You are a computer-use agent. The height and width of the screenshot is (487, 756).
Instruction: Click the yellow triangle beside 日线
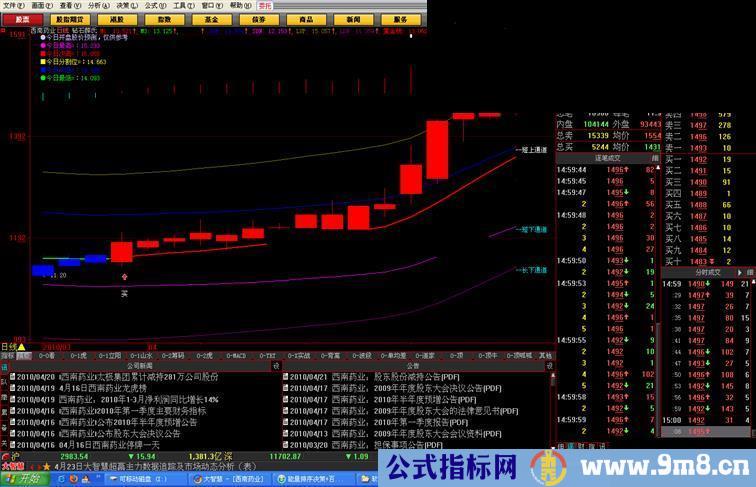pyautogui.click(x=22, y=346)
